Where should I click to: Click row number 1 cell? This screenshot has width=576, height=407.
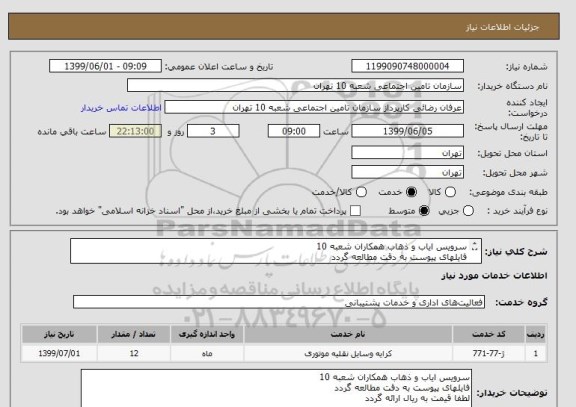(x=536, y=354)
